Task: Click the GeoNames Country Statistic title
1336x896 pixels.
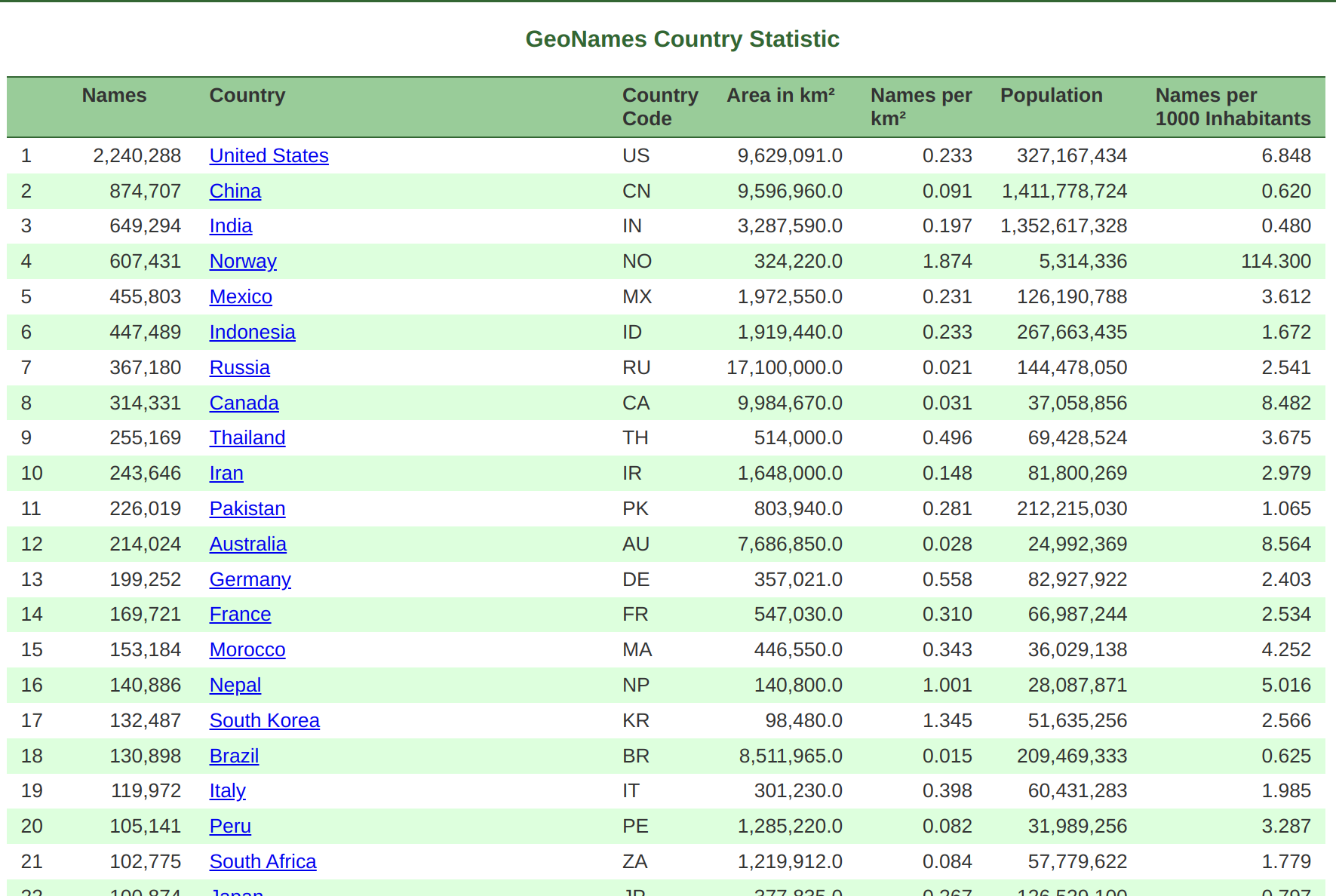Action: (x=682, y=39)
